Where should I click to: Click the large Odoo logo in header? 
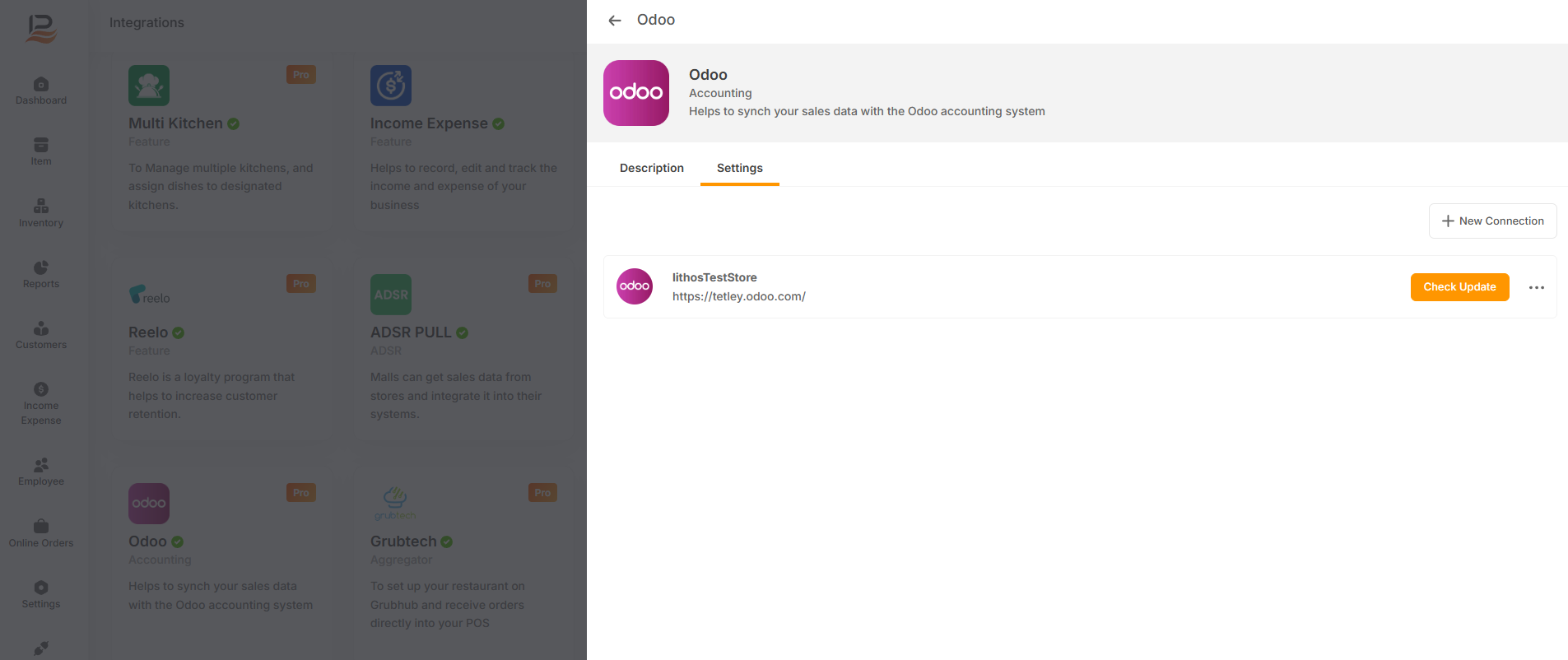[x=635, y=93]
